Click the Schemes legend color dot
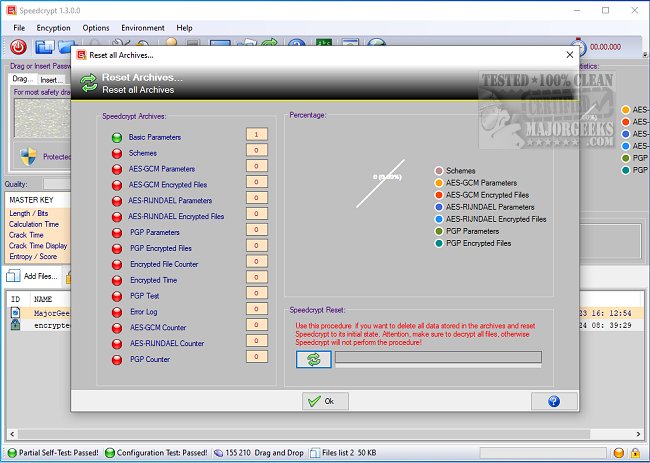This screenshot has height=463, width=650. [439, 171]
